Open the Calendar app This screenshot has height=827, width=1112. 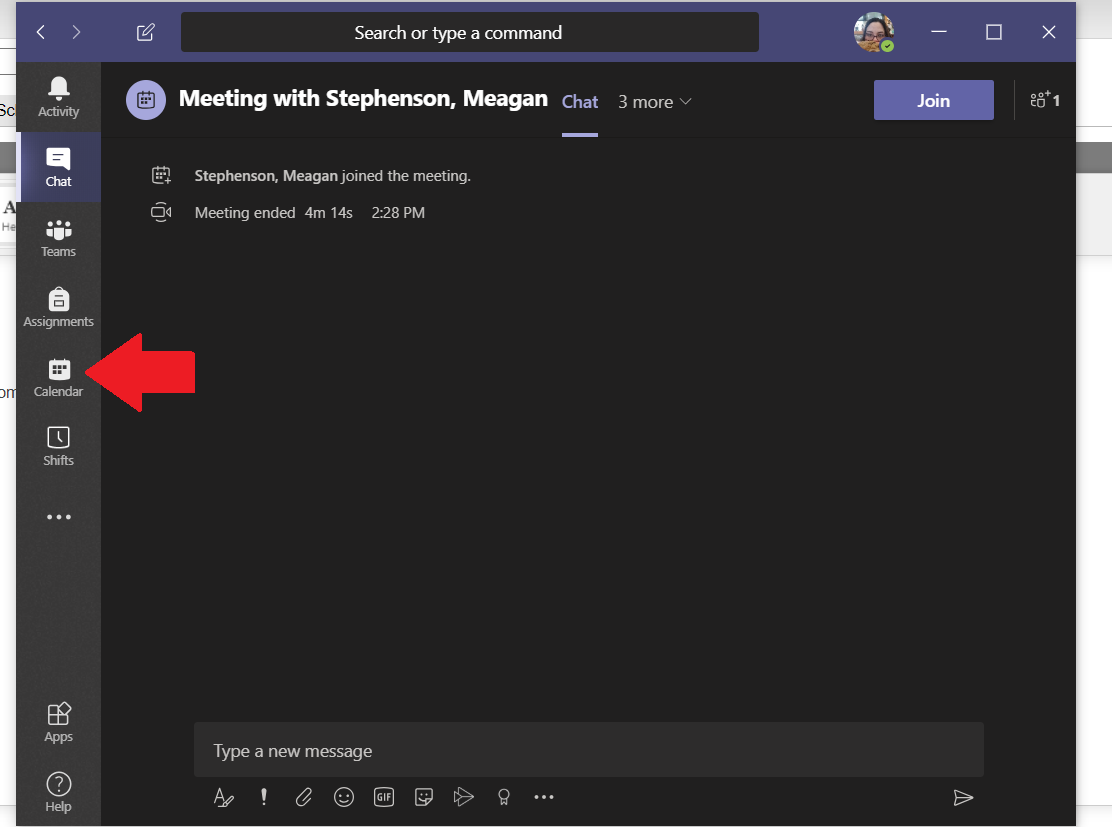[x=58, y=377]
